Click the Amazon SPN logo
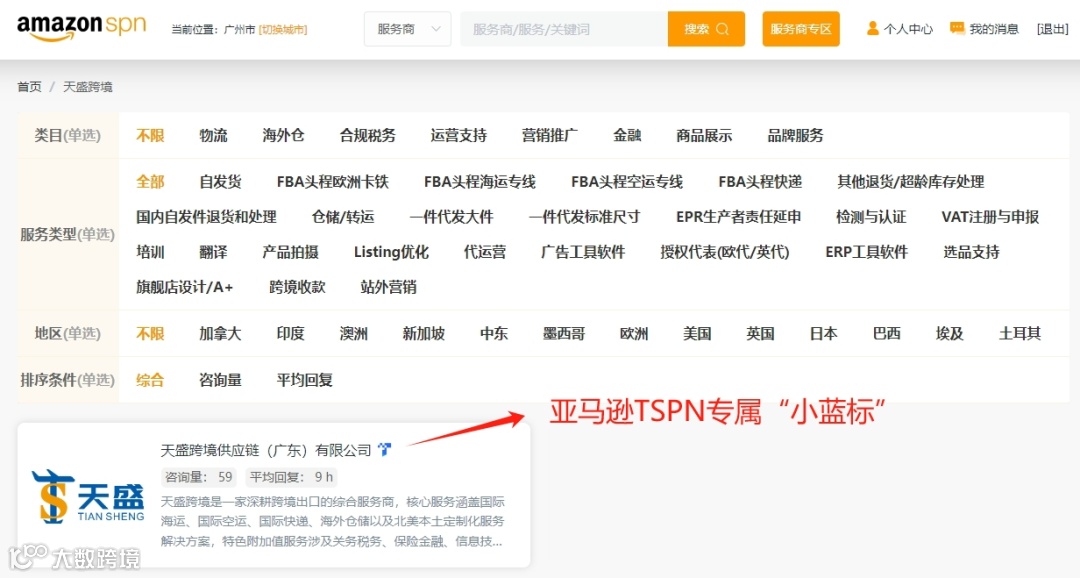The image size is (1080, 578). (81, 27)
